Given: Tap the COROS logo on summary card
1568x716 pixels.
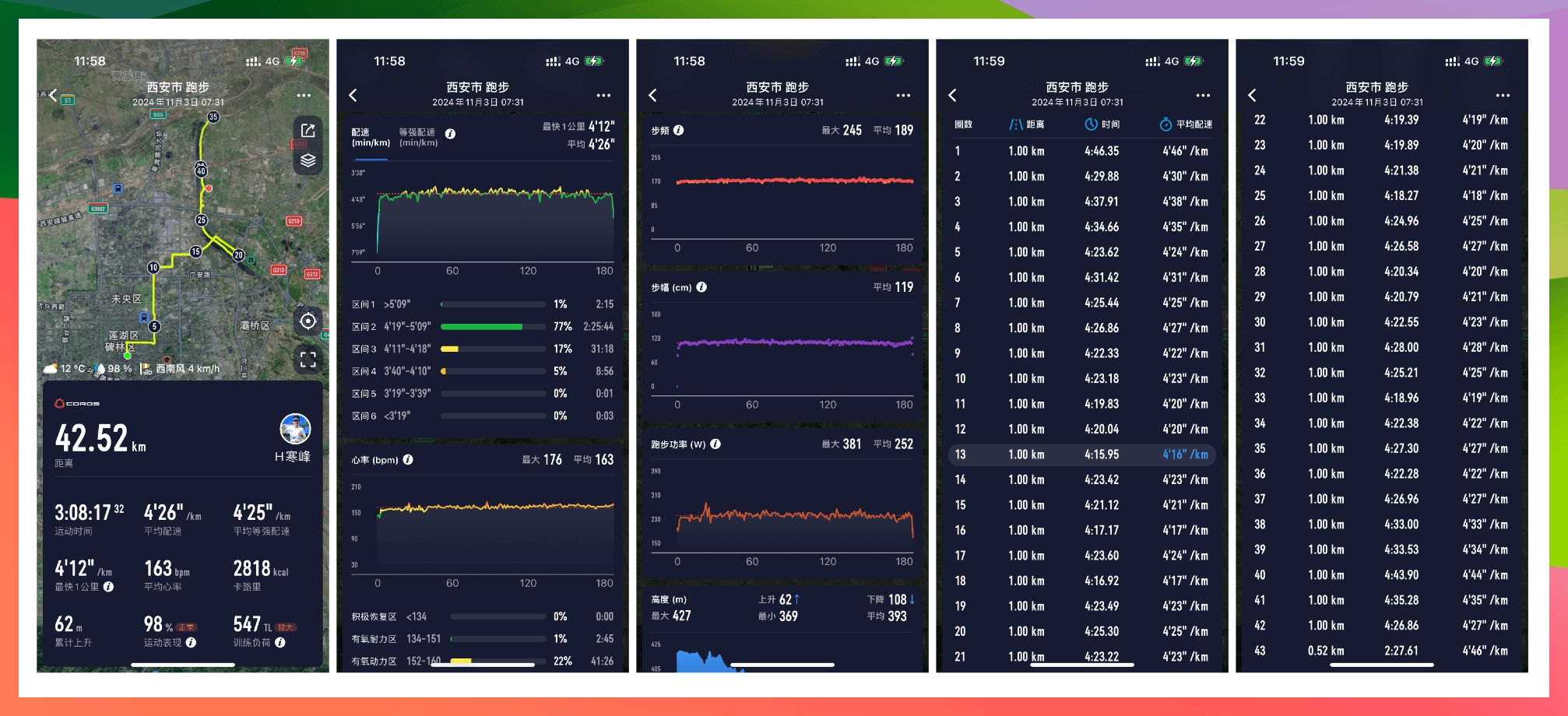Looking at the screenshot, I should coord(77,403).
